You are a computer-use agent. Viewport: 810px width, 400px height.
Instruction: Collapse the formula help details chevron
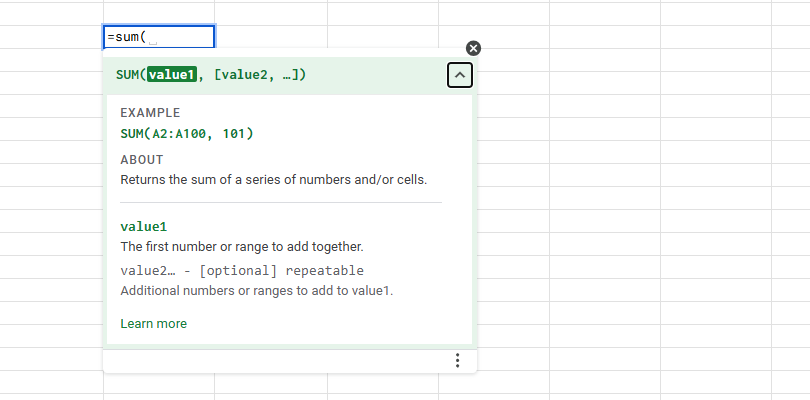coord(460,75)
